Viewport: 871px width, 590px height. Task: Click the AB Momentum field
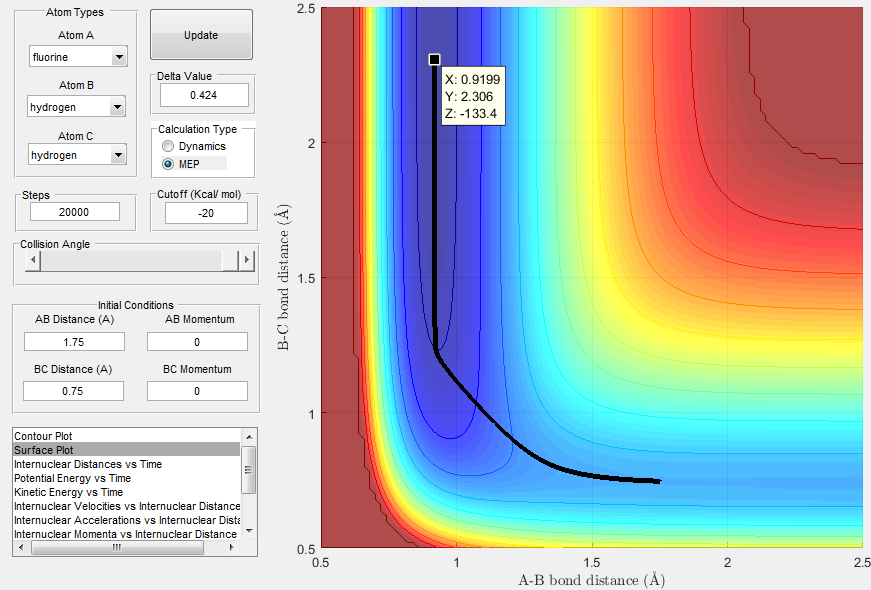[x=197, y=342]
